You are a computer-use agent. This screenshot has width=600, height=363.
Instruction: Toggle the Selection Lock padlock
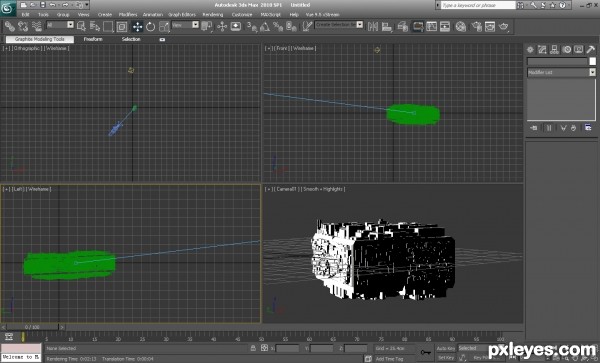coord(253,348)
